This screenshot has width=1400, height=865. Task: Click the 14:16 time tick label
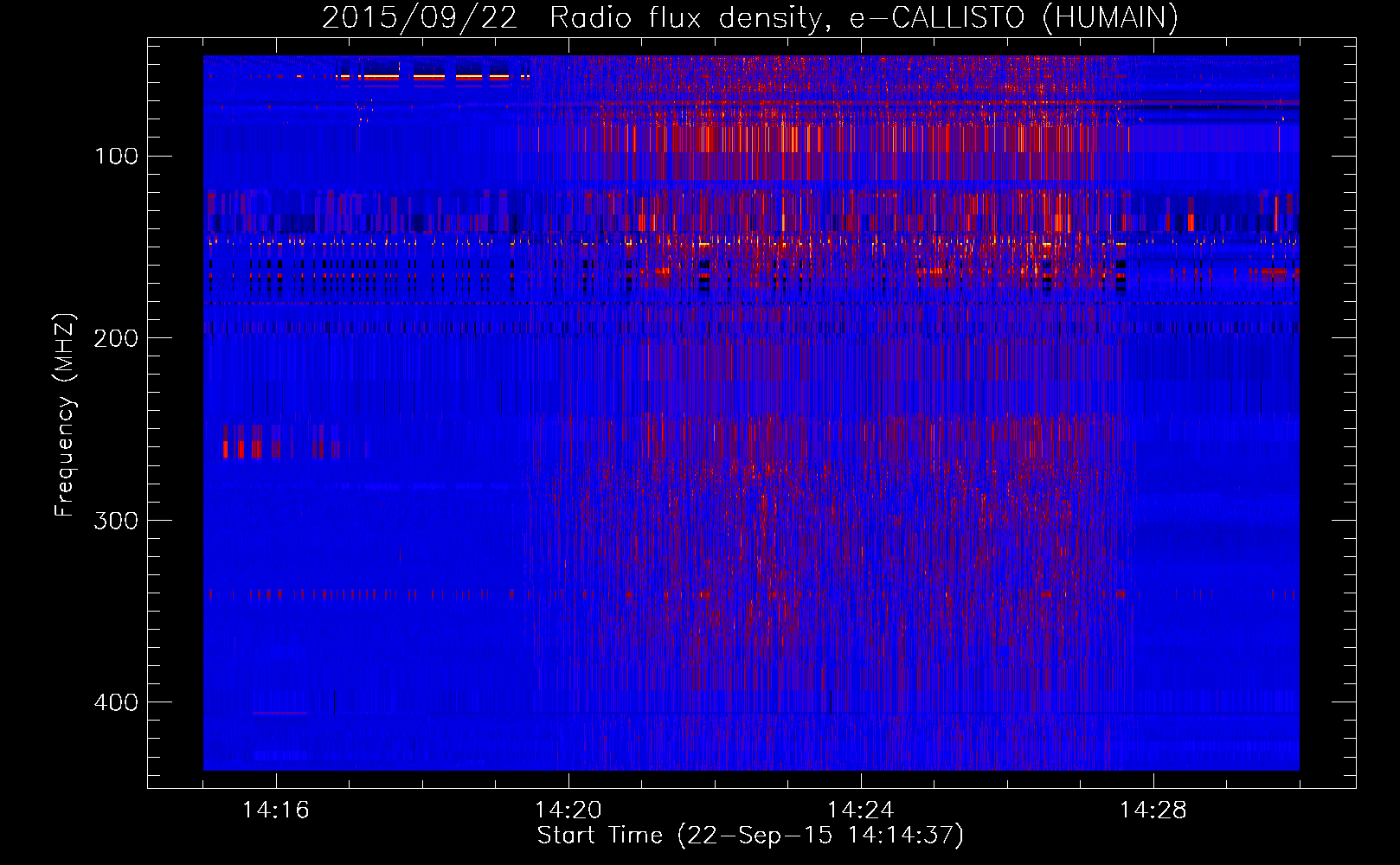pos(276,810)
